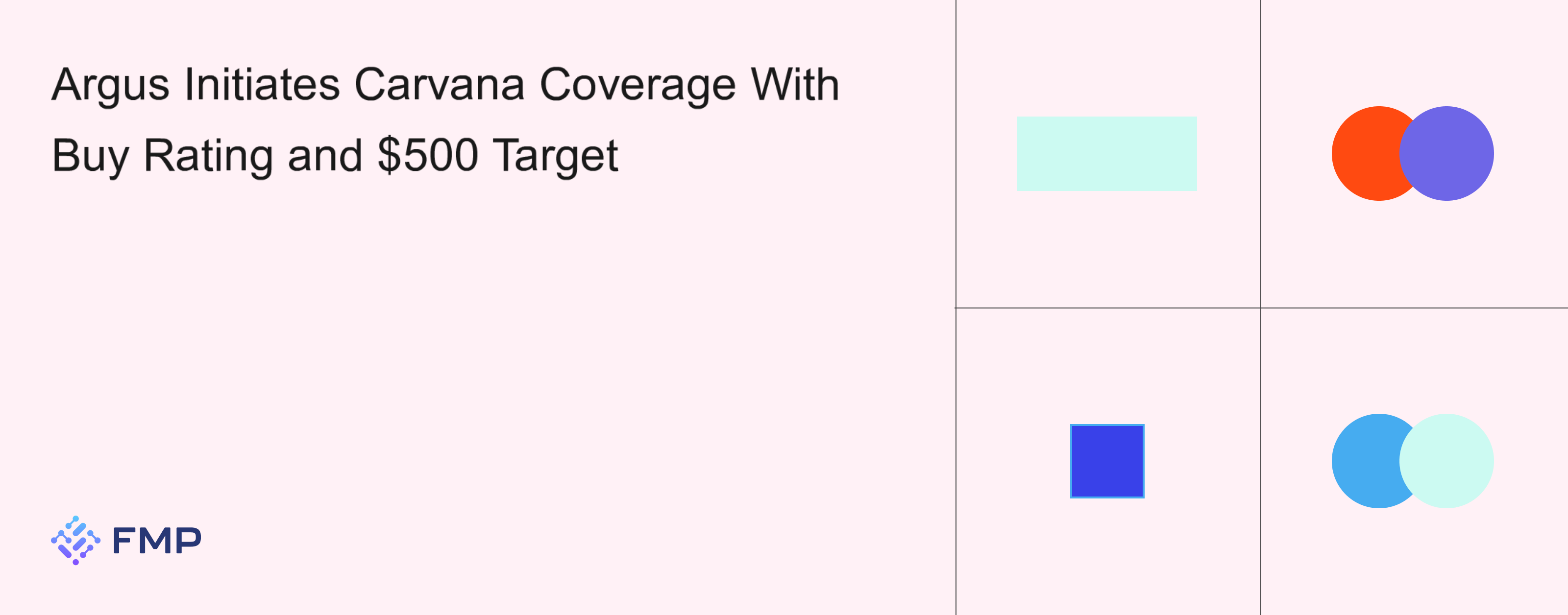Click the FMP diamond logo icon
This screenshot has width=1568, height=615.
coord(75,540)
